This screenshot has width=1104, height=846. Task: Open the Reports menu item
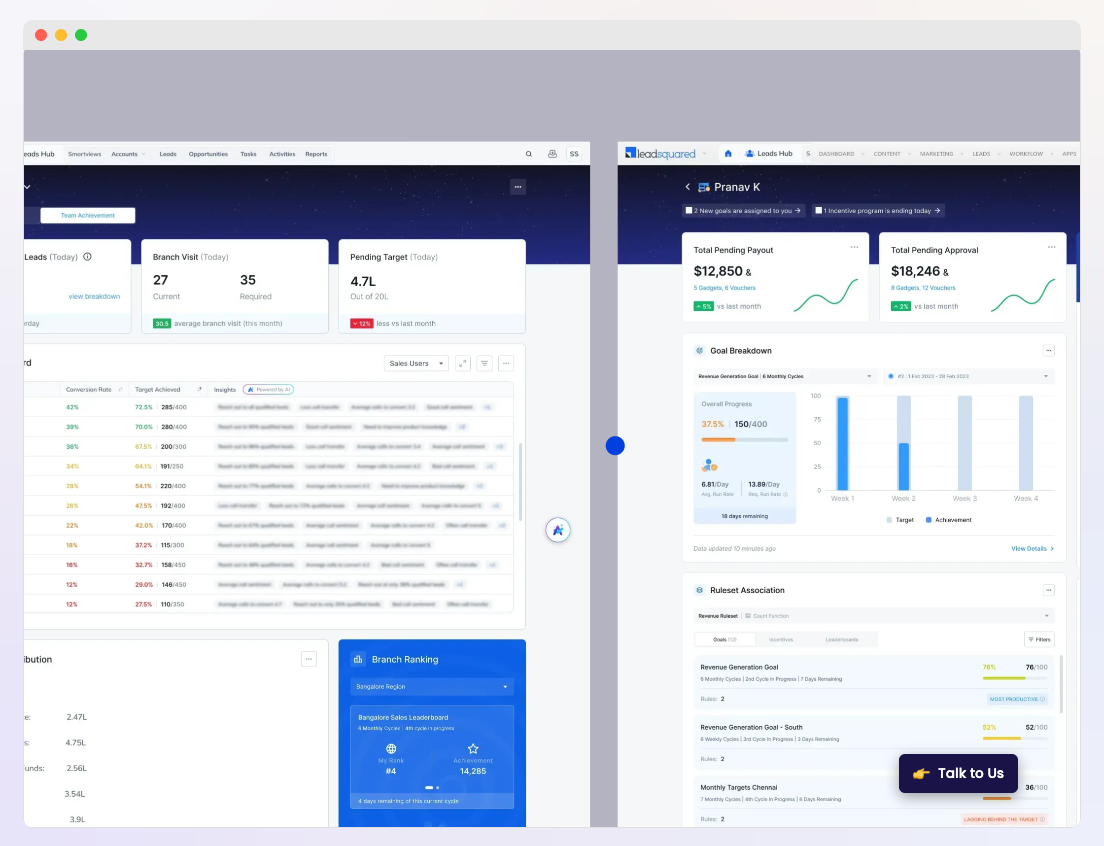pyautogui.click(x=316, y=154)
